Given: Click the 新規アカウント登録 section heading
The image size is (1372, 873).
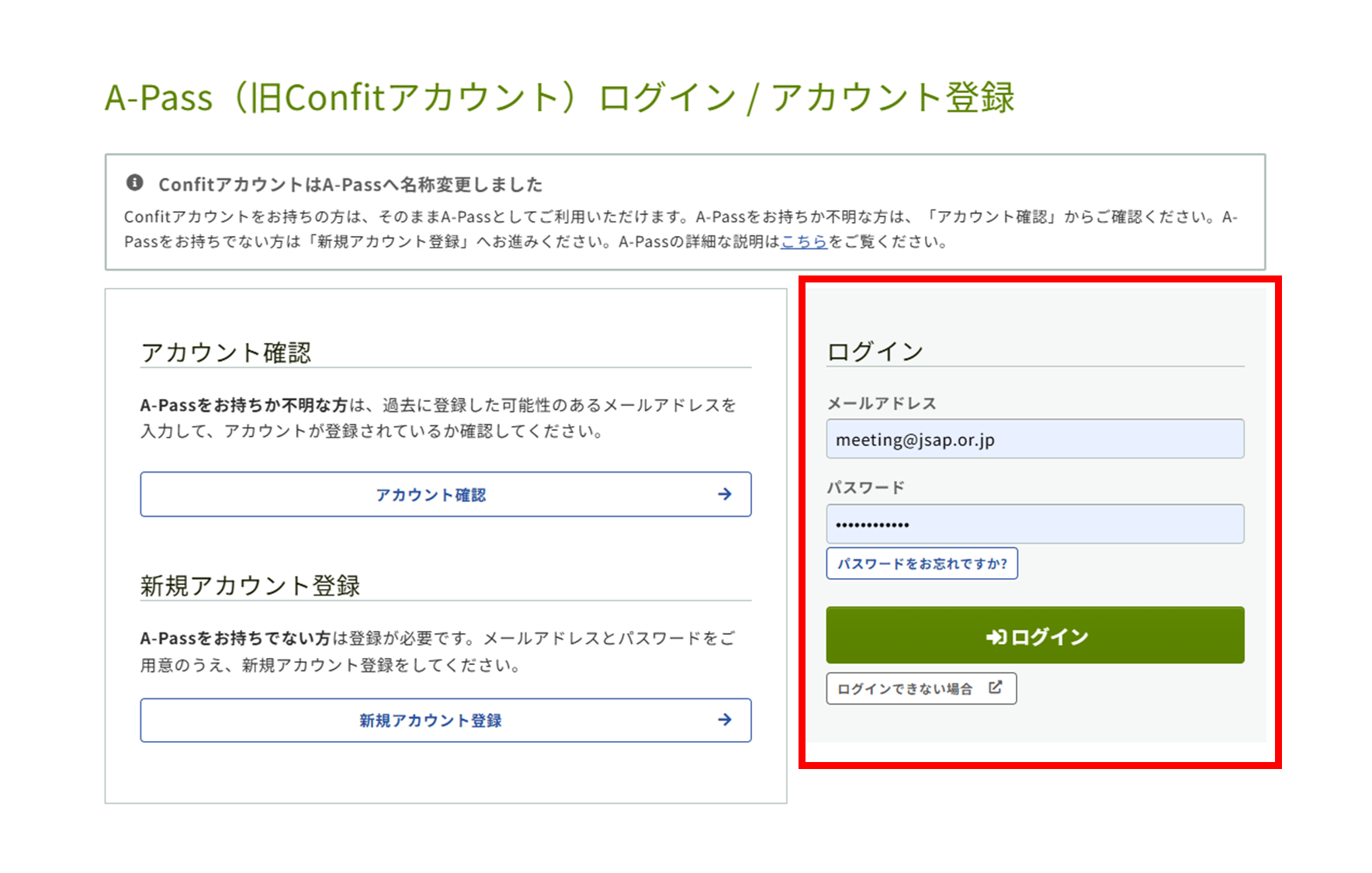Looking at the screenshot, I should click(x=250, y=586).
